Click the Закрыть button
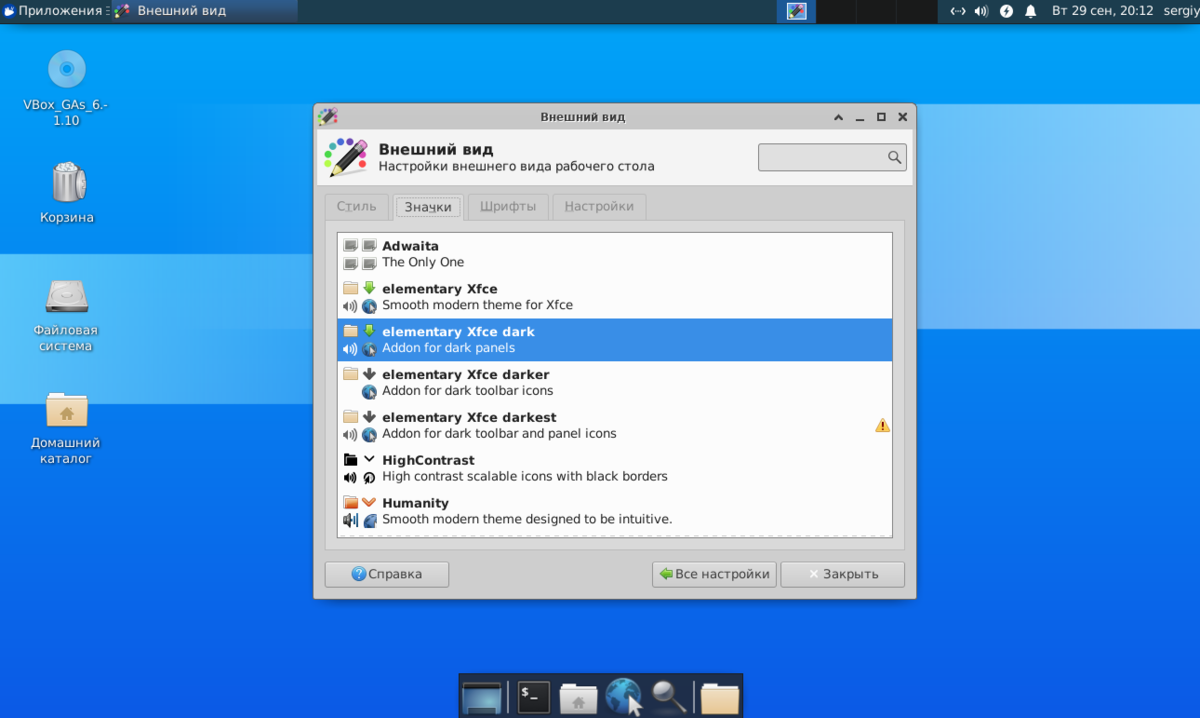The width and height of the screenshot is (1200, 718). coord(843,574)
